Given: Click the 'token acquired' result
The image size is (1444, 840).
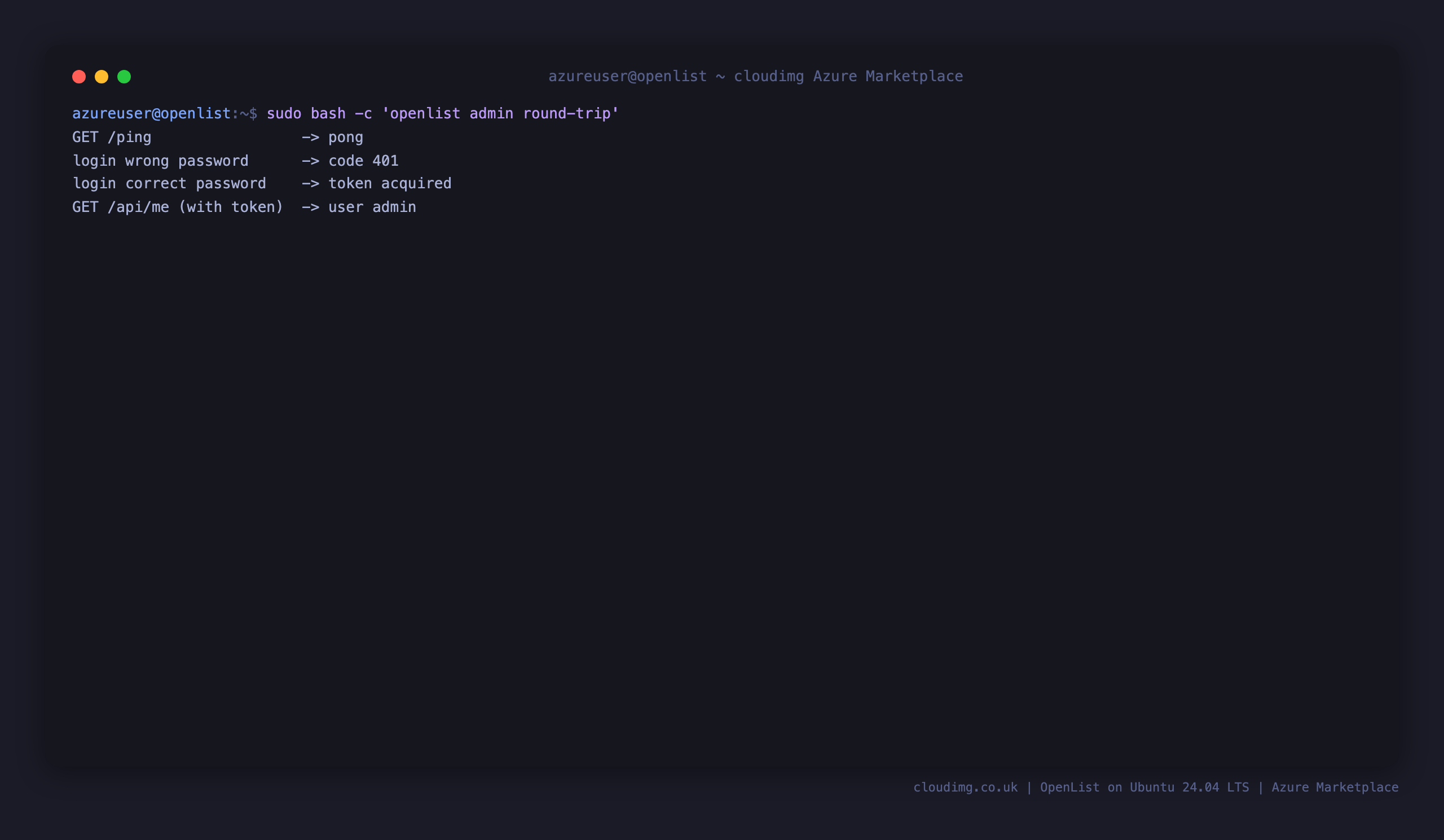Looking at the screenshot, I should click(x=390, y=184).
